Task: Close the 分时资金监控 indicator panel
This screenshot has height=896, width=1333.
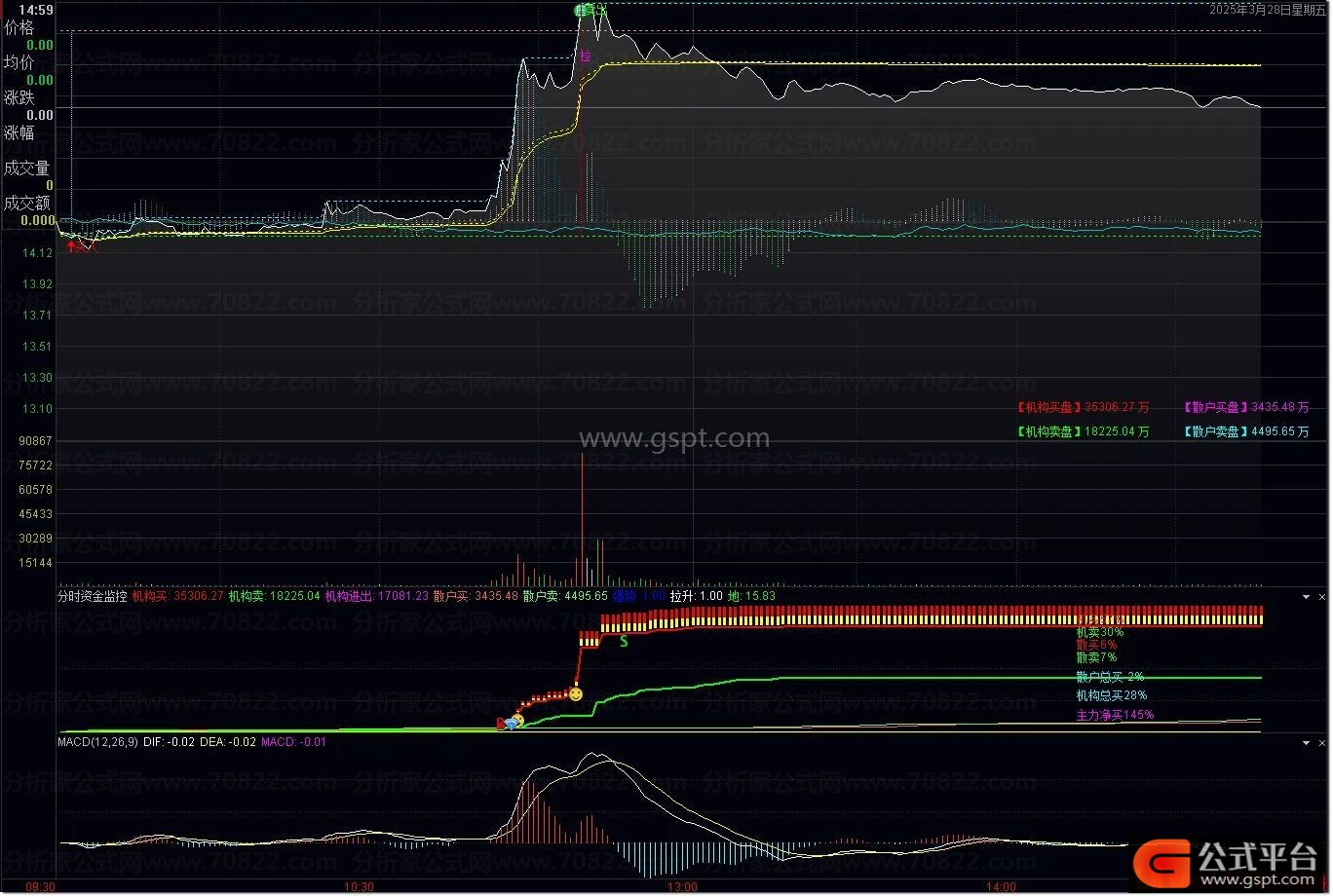Action: pyautogui.click(x=1322, y=596)
